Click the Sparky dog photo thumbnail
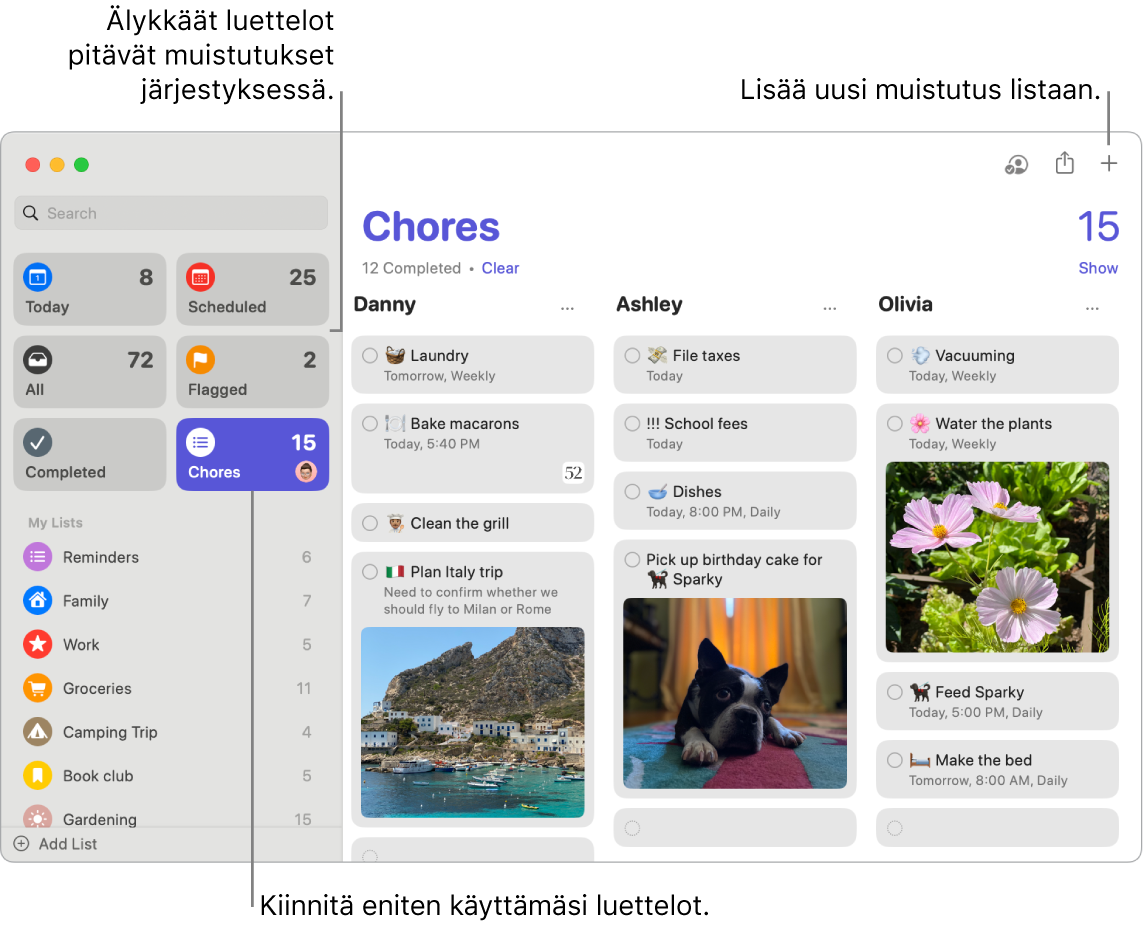Image resolution: width=1144 pixels, height=928 pixels. click(x=734, y=694)
